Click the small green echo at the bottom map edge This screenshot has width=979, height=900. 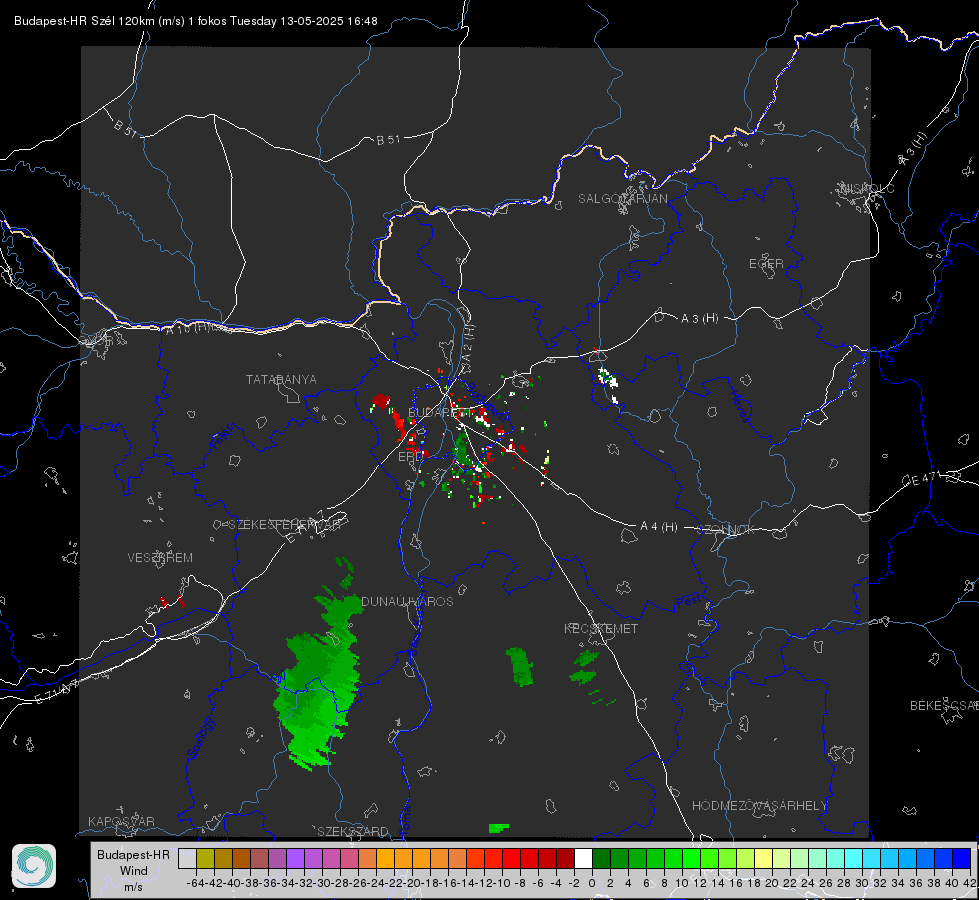point(498,828)
